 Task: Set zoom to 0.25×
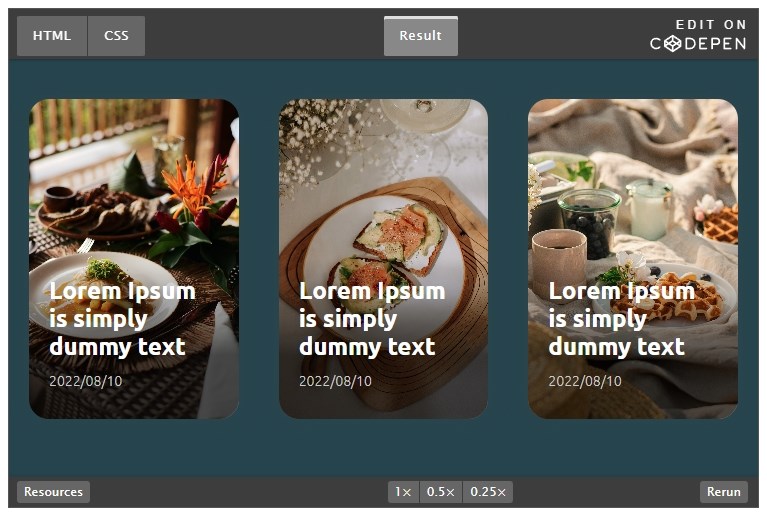tap(488, 492)
